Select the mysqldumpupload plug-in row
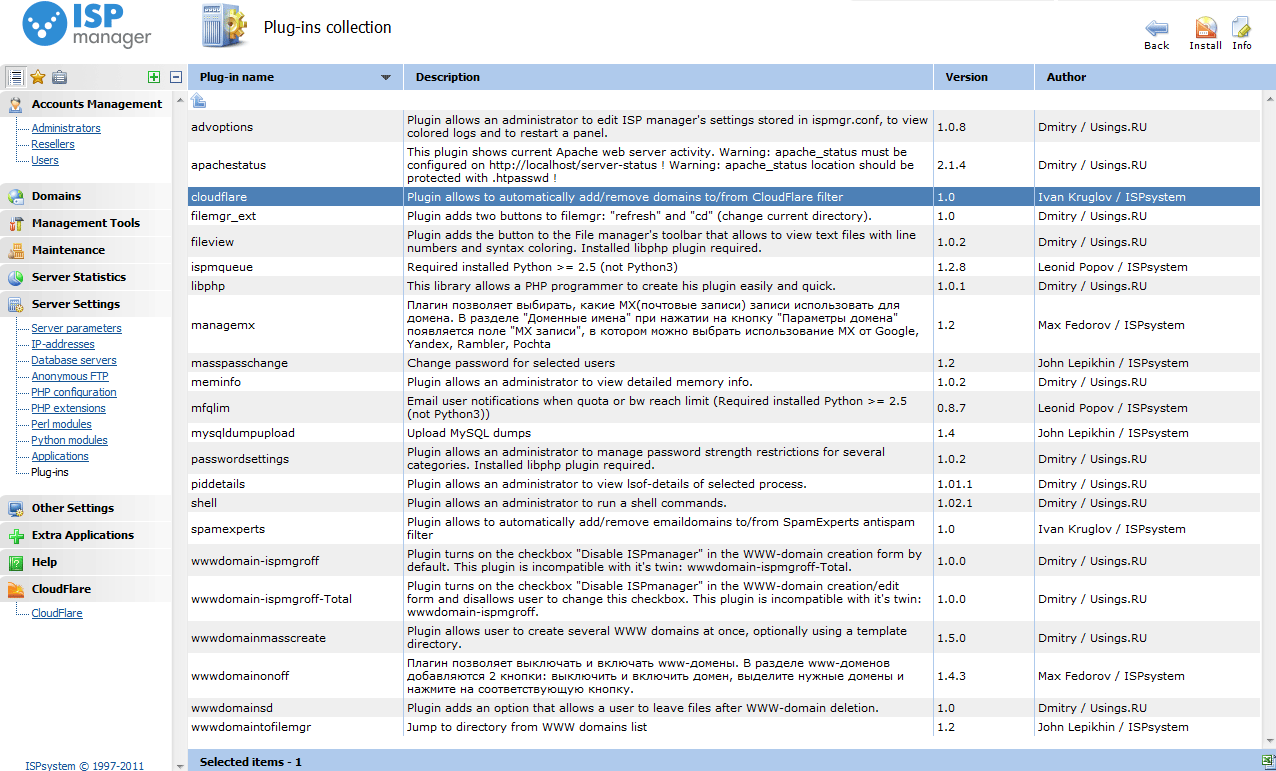Image resolution: width=1276 pixels, height=771 pixels. [242, 433]
